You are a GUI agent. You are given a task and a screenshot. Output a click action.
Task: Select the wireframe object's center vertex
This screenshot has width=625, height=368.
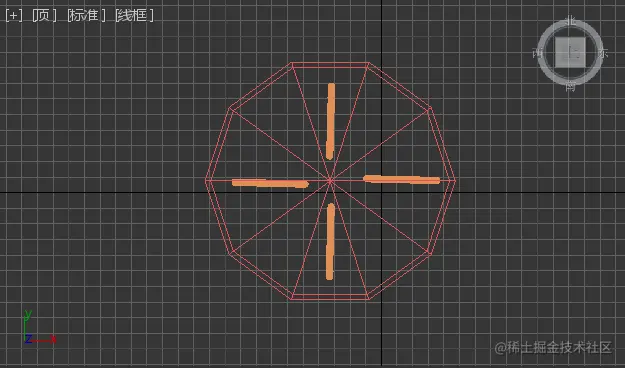(x=330, y=181)
